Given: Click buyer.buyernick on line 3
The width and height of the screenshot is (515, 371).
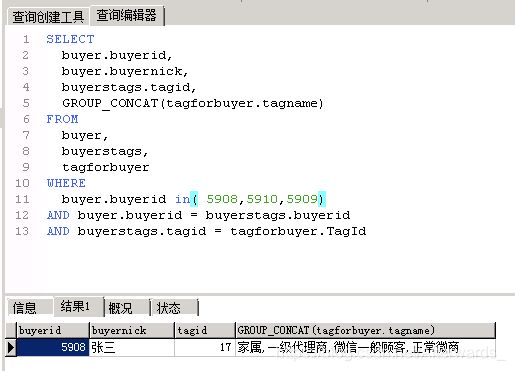Looking at the screenshot, I should [122, 71].
